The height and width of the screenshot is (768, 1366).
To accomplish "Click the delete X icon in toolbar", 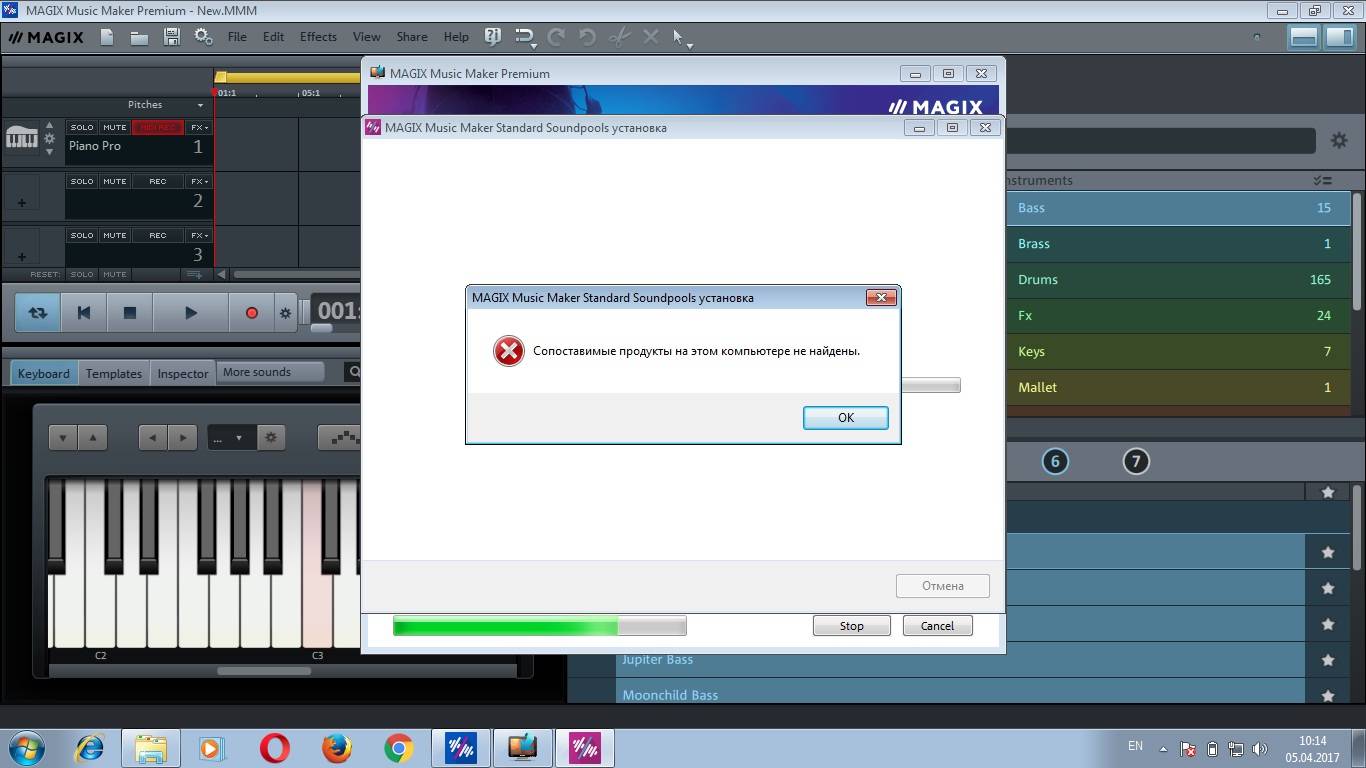I will tap(651, 37).
